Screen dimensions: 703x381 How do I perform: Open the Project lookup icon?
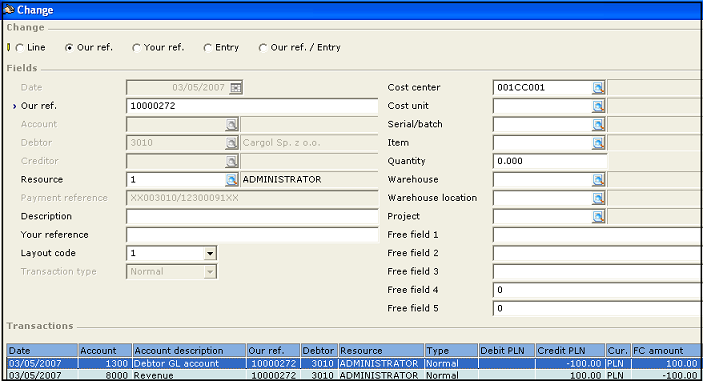(x=598, y=216)
